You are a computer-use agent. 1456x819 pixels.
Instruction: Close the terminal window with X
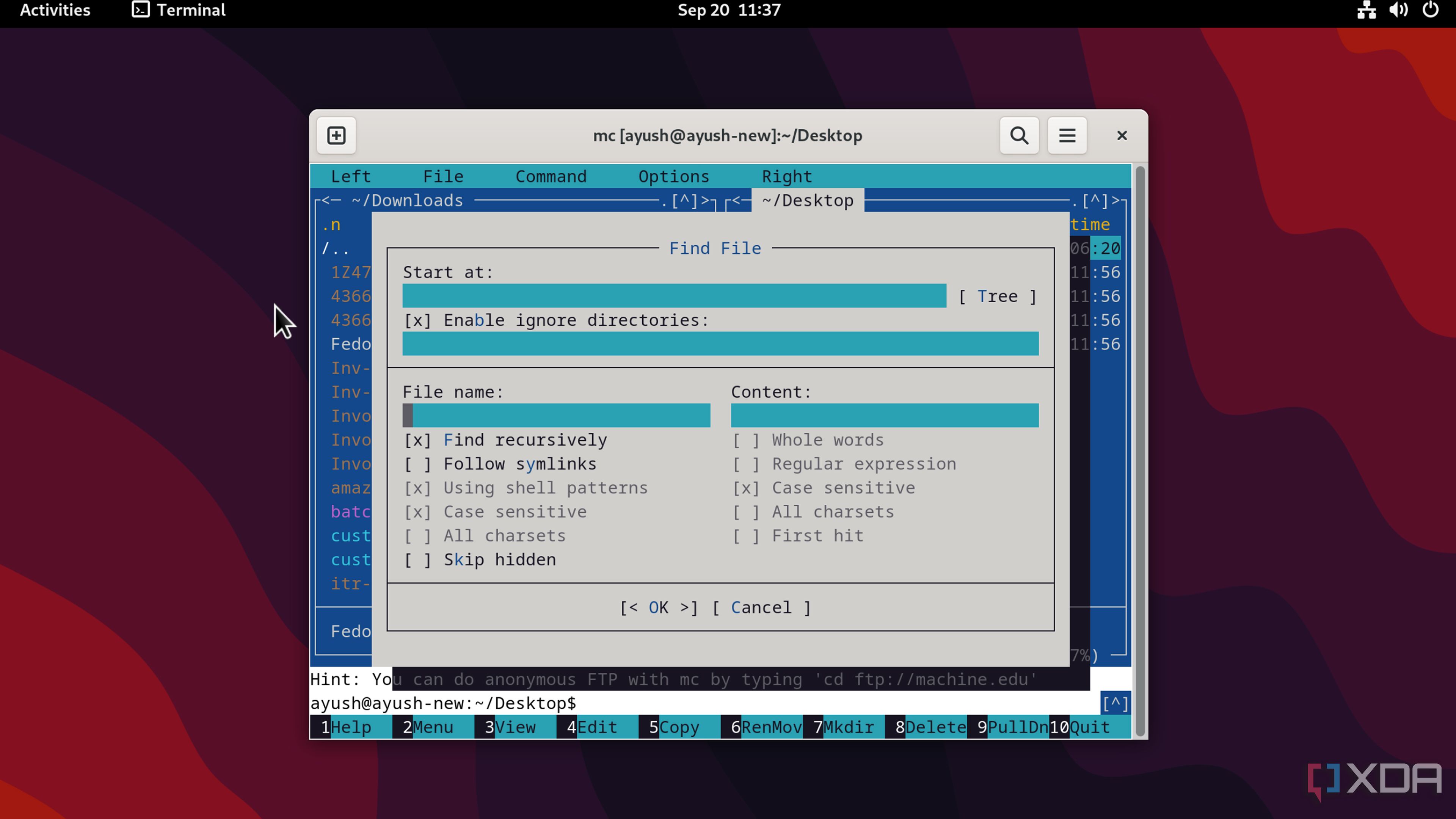pyautogui.click(x=1122, y=136)
